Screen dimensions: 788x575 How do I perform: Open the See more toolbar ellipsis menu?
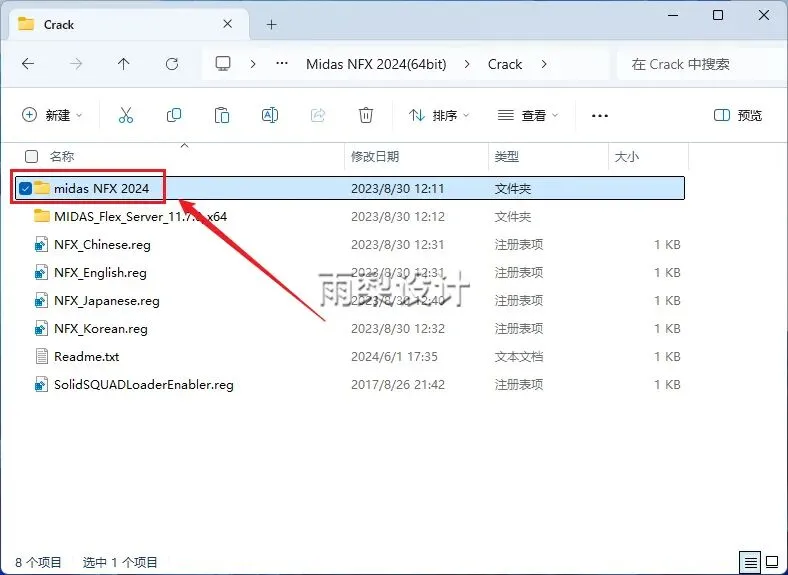pyautogui.click(x=600, y=116)
